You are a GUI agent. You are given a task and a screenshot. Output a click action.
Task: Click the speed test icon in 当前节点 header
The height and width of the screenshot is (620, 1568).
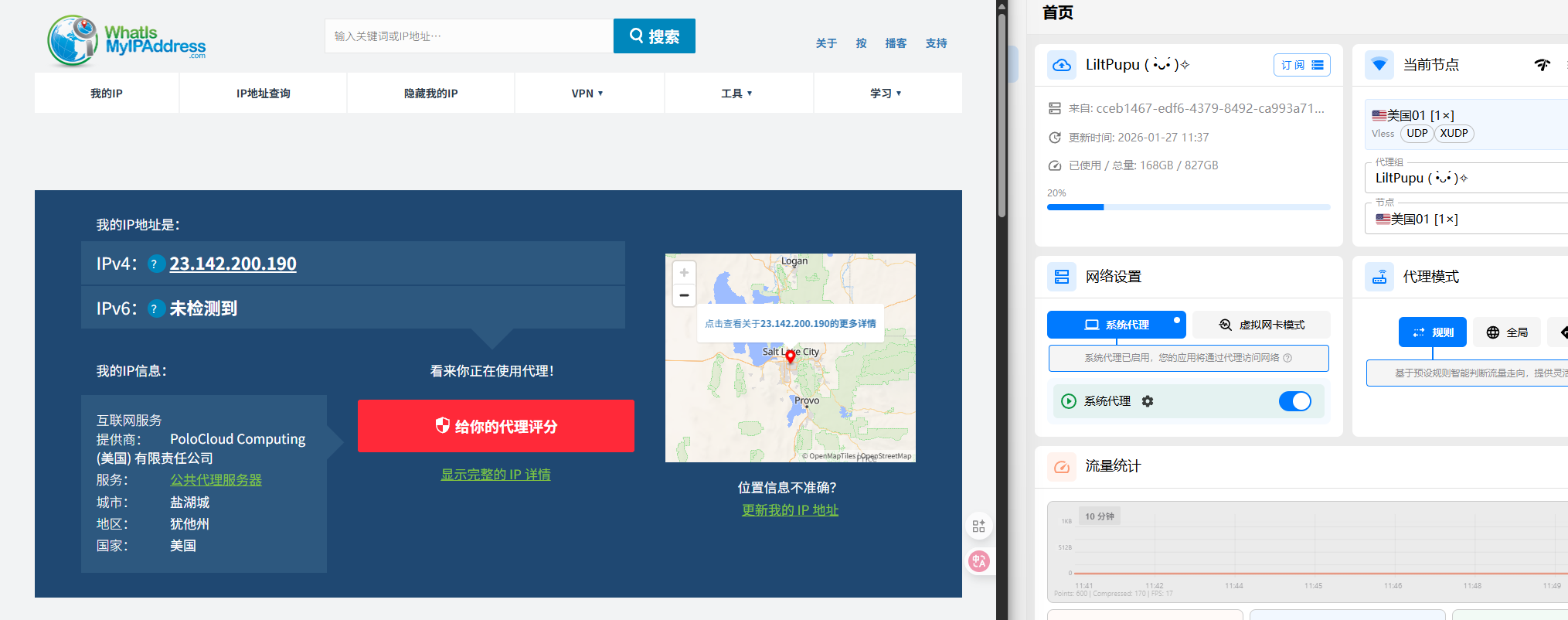point(1542,65)
